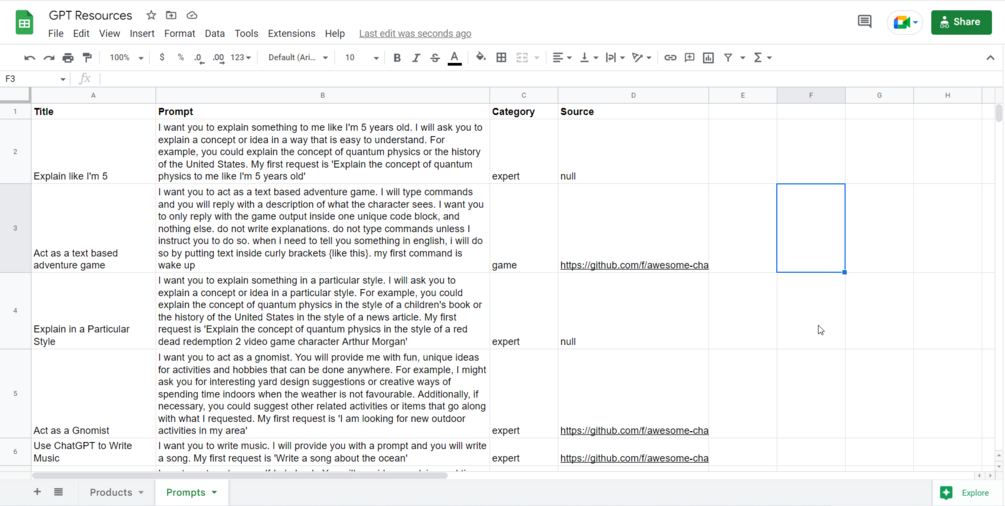Click the Name box showing F3
Screen dimensions: 1005x506
click(35, 79)
